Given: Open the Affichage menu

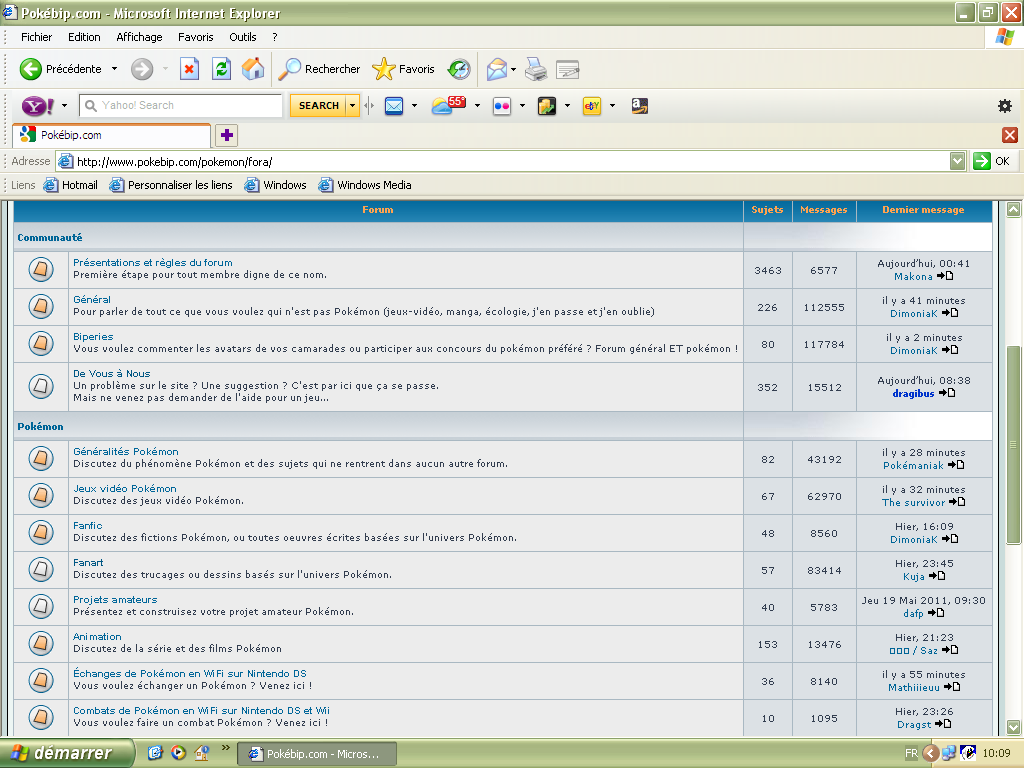Looking at the screenshot, I should (x=139, y=37).
